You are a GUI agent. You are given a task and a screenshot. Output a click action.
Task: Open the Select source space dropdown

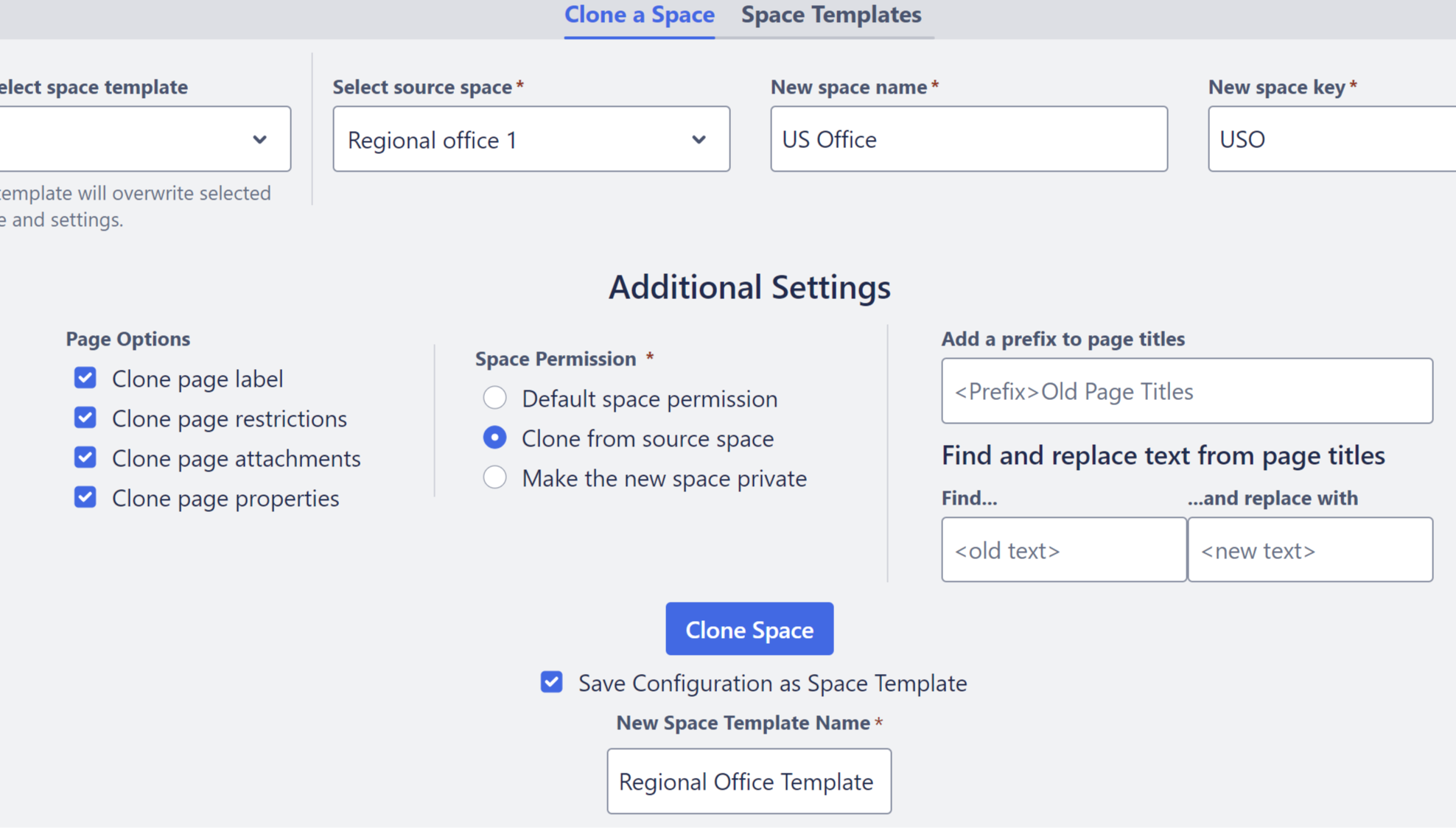point(531,138)
